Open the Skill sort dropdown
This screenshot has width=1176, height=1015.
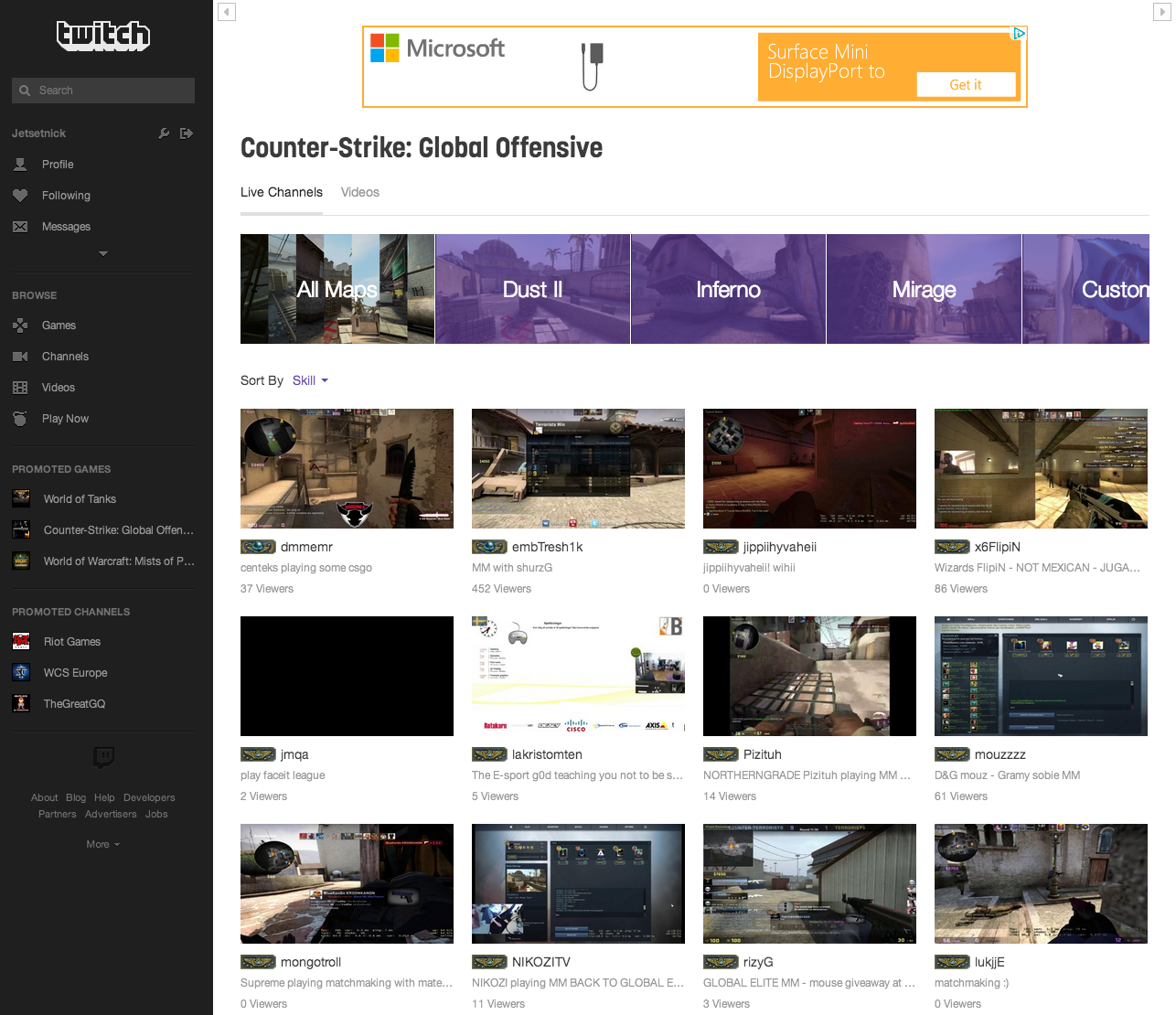309,379
